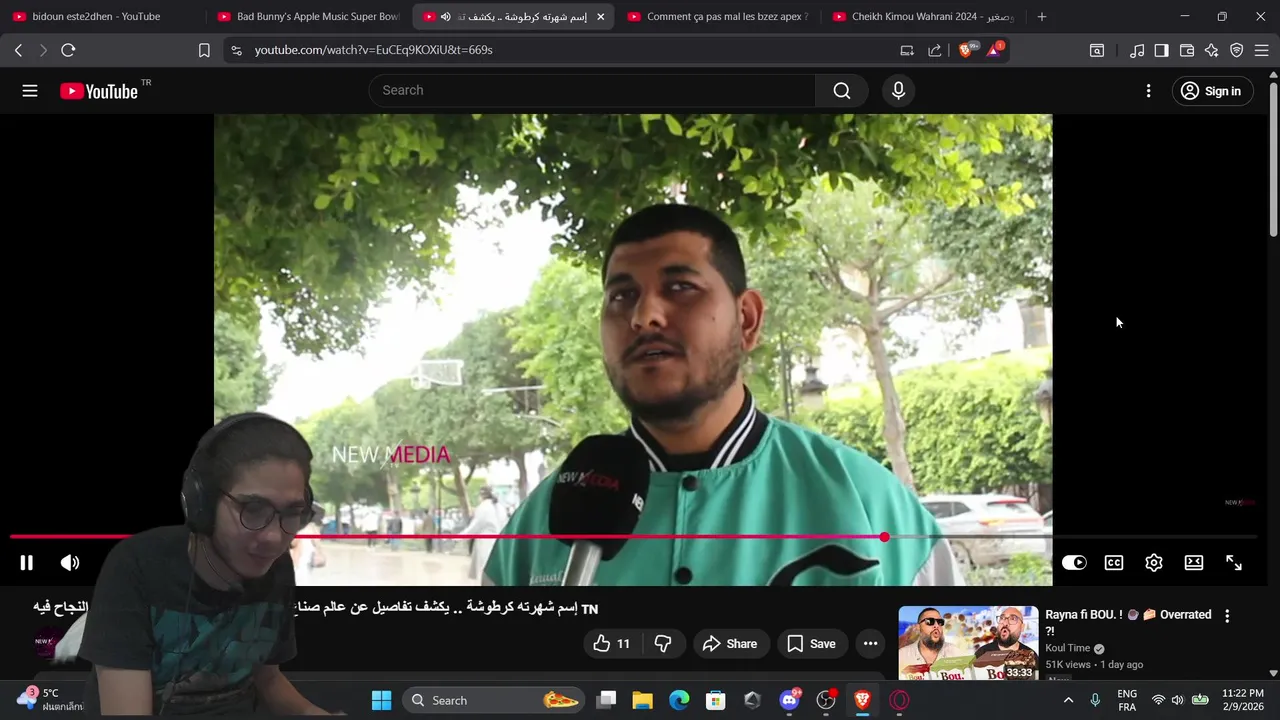This screenshot has height=720, width=1280.
Task: Close the currently active YouTube tab
Action: point(600,17)
